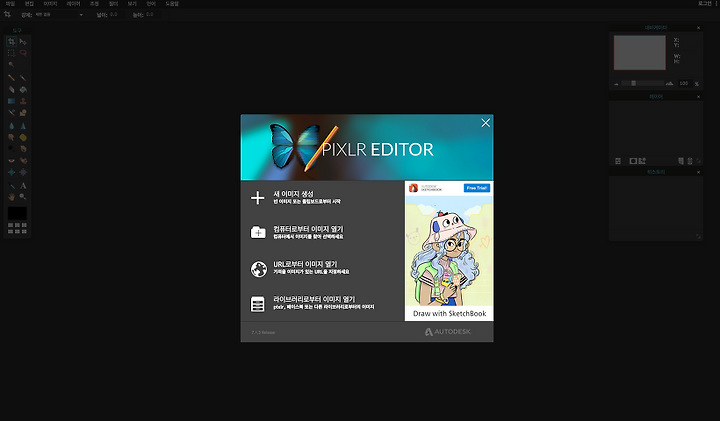The width and height of the screenshot is (720, 421).
Task: Click the delete layer trash icon
Action: (690, 161)
